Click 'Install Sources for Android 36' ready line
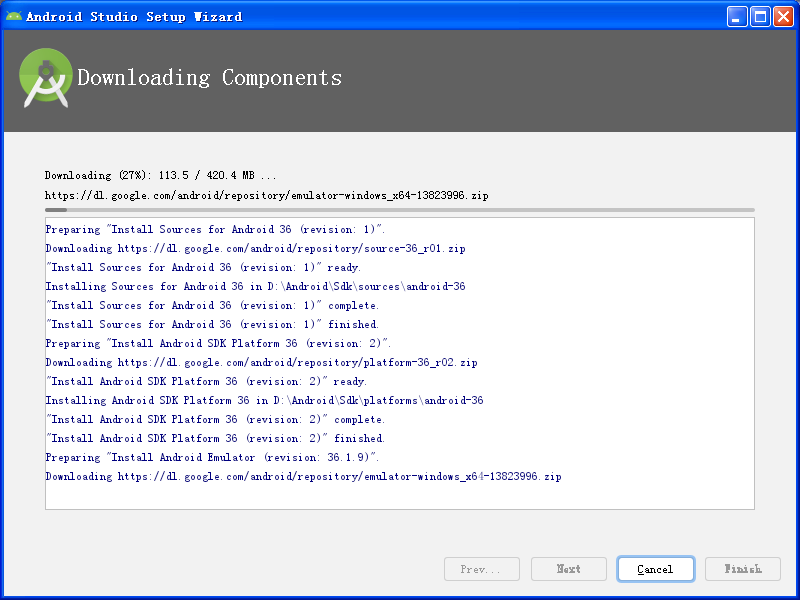The width and height of the screenshot is (800, 600). pos(204,267)
